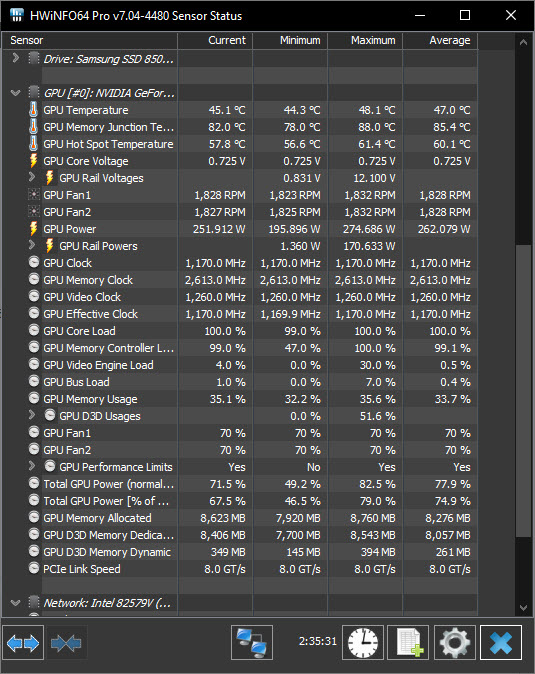Expand GPU Rail Powers sub-items
The image size is (535, 674).
[x=32, y=245]
